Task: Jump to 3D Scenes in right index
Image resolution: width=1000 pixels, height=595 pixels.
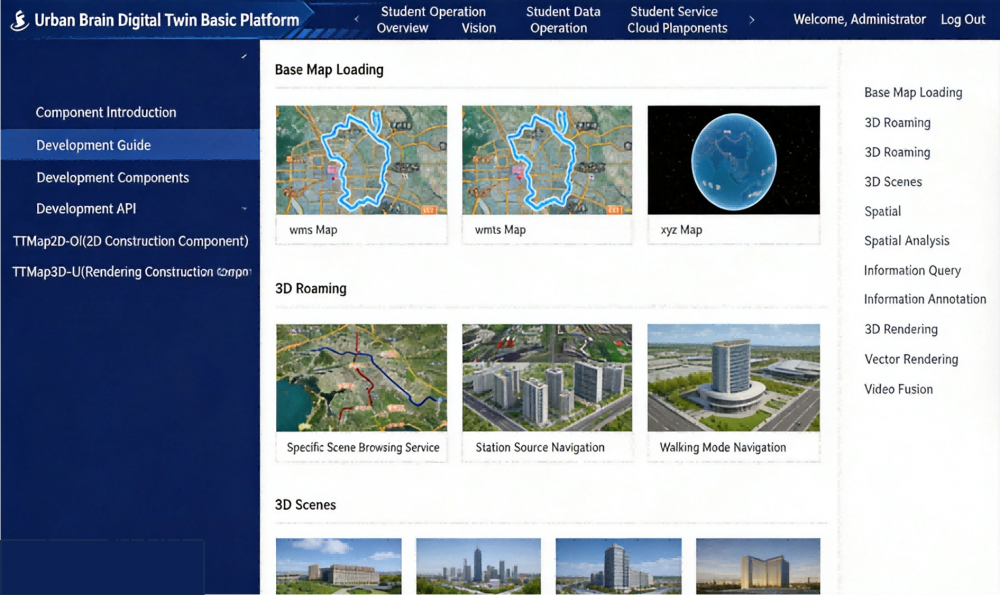Action: pos(893,182)
